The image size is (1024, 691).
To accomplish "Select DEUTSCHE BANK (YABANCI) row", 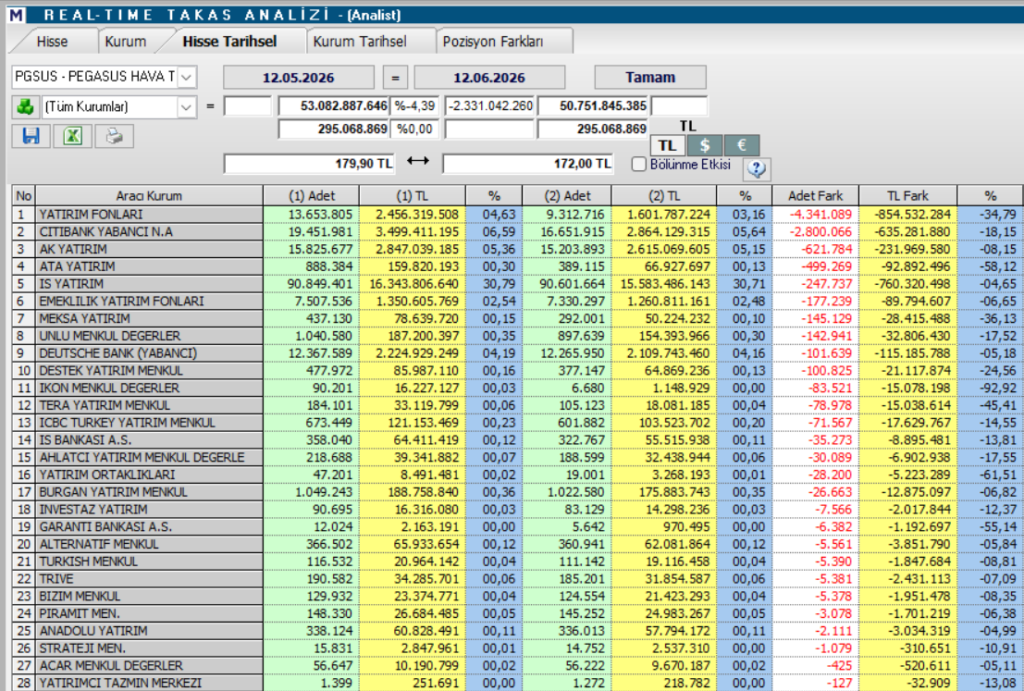I will click(x=517, y=353).
